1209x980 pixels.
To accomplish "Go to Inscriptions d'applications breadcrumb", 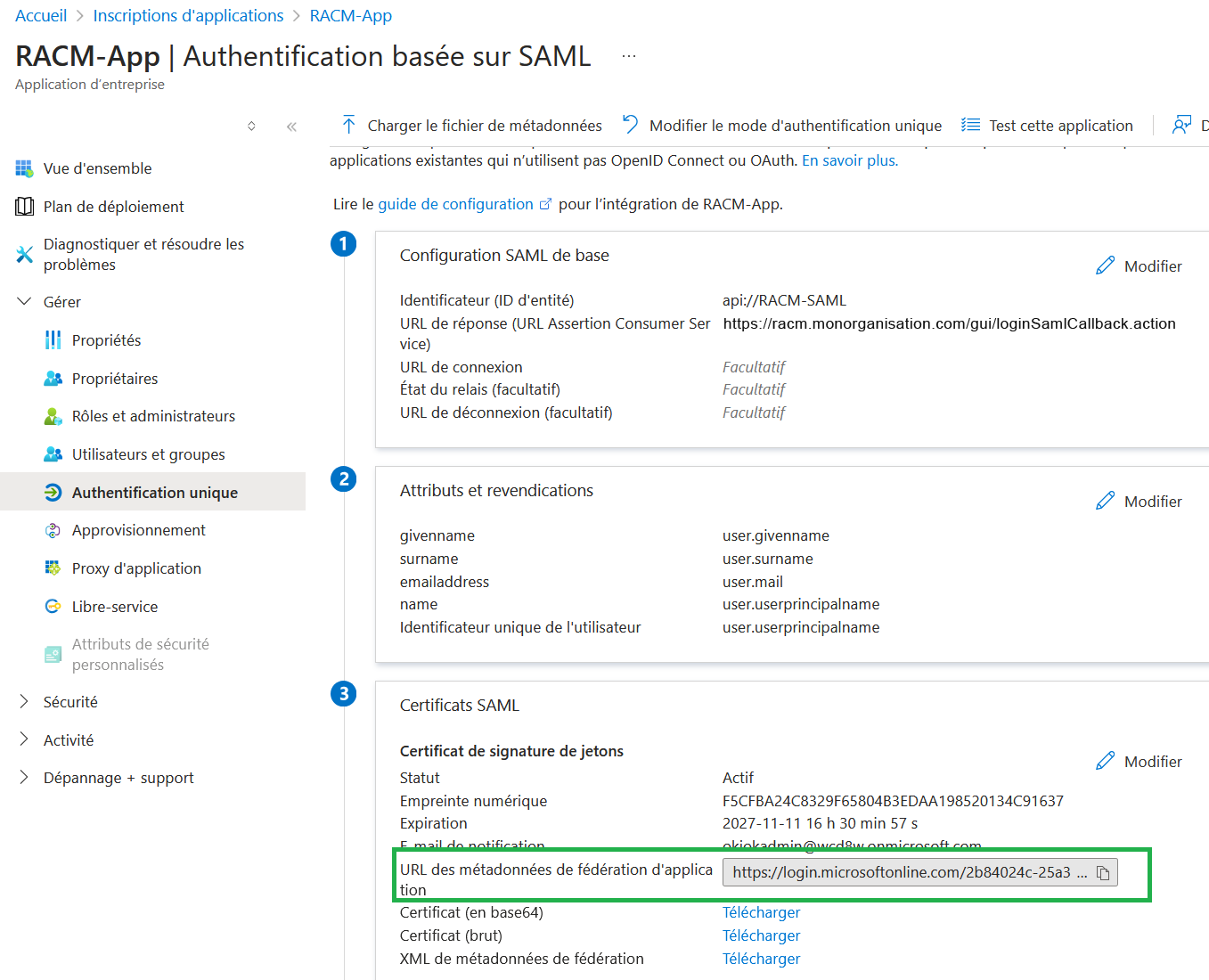I will pos(188,16).
